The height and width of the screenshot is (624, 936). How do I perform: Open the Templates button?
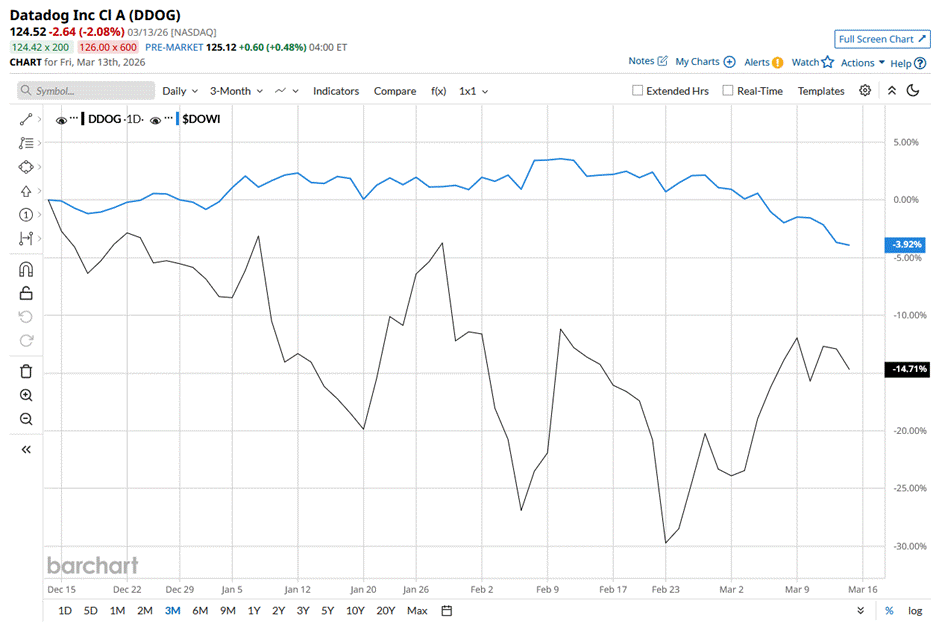click(821, 91)
